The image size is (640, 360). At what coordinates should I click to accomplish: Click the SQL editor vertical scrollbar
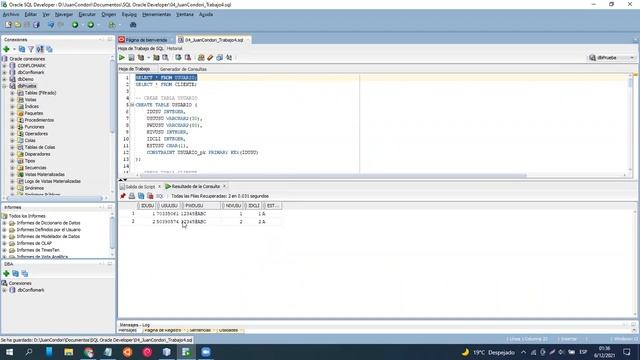630,122
